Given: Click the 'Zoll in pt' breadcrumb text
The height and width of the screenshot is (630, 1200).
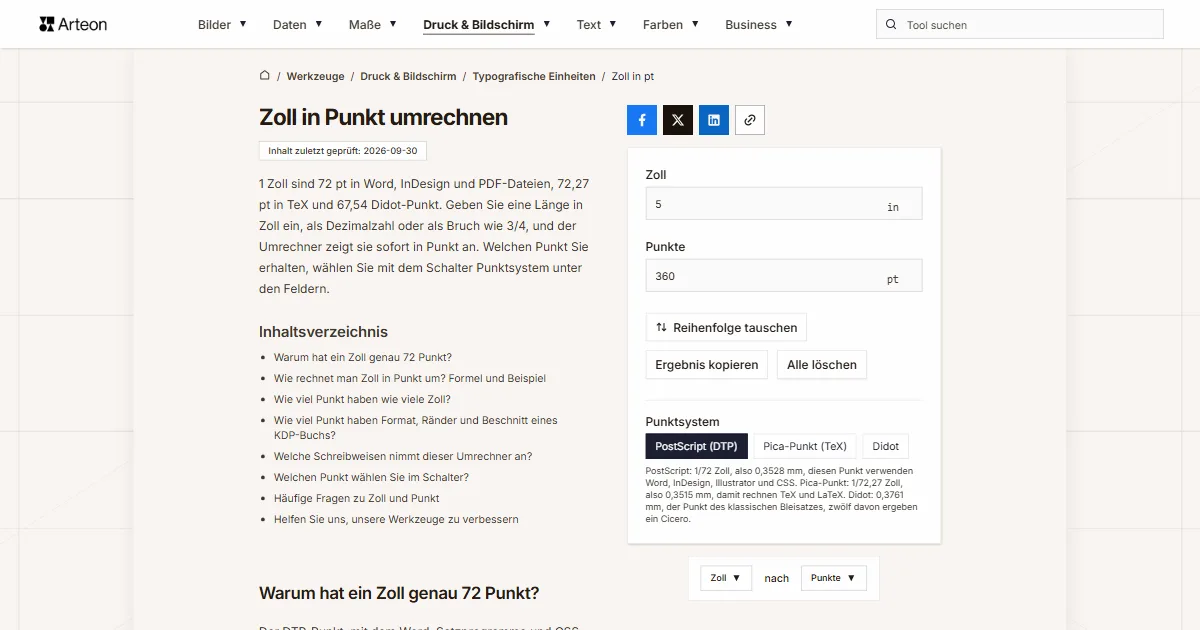Looking at the screenshot, I should click(x=633, y=76).
